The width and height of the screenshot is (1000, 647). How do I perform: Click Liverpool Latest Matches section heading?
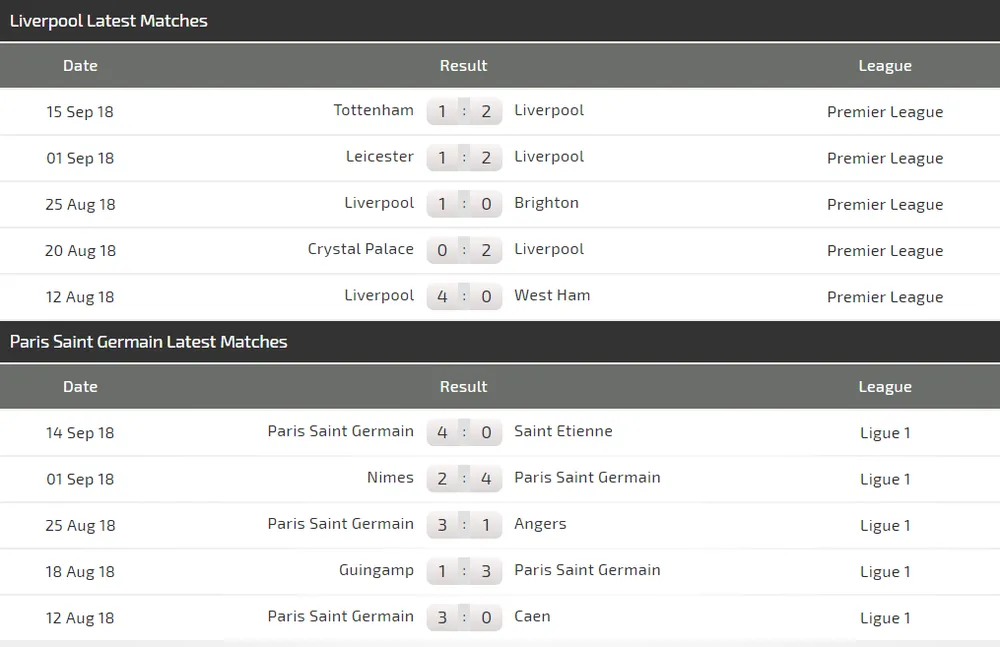109,20
